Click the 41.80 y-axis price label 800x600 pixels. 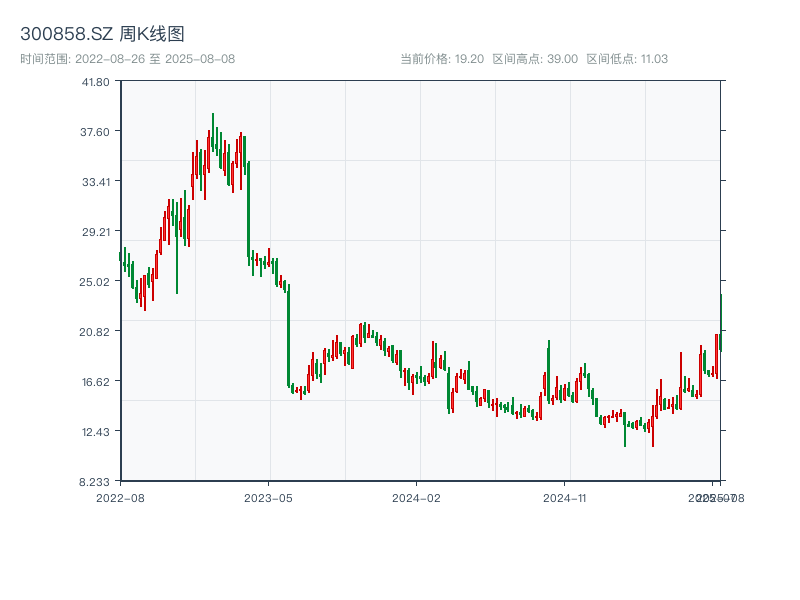(x=96, y=82)
